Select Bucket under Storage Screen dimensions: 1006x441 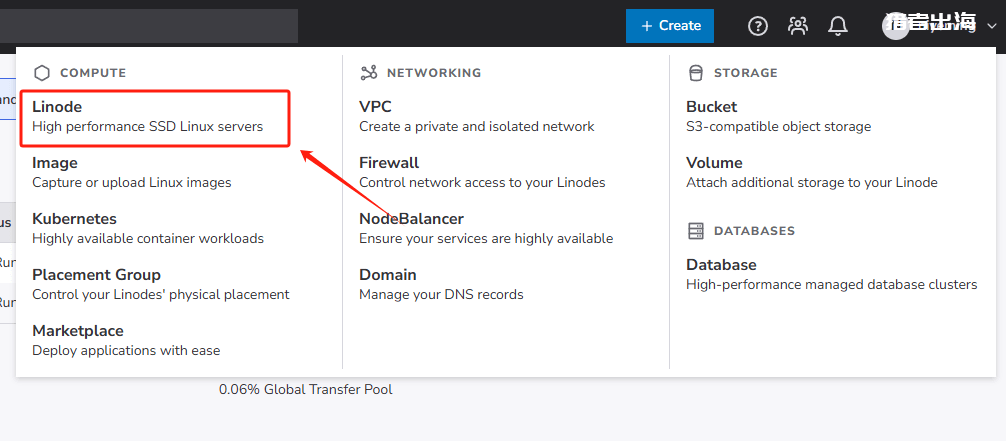(x=778, y=116)
